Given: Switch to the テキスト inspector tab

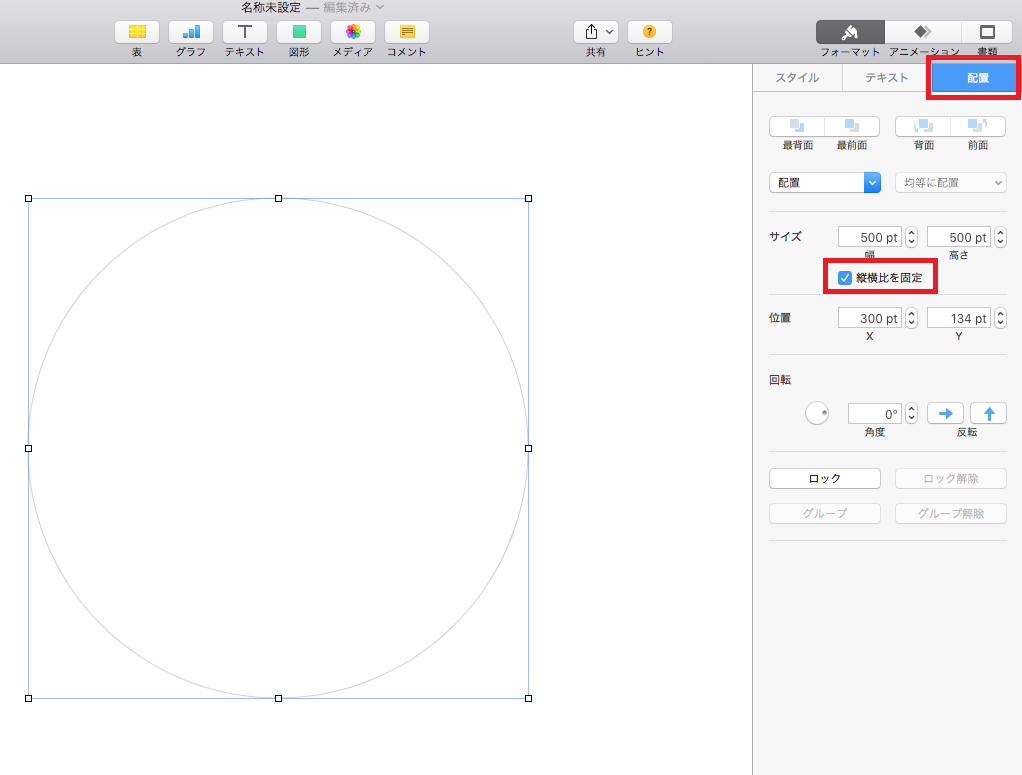Looking at the screenshot, I should click(x=886, y=78).
